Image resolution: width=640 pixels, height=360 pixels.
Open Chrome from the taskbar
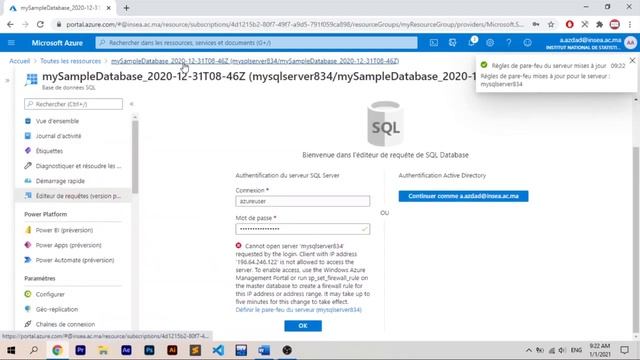(x=57, y=350)
